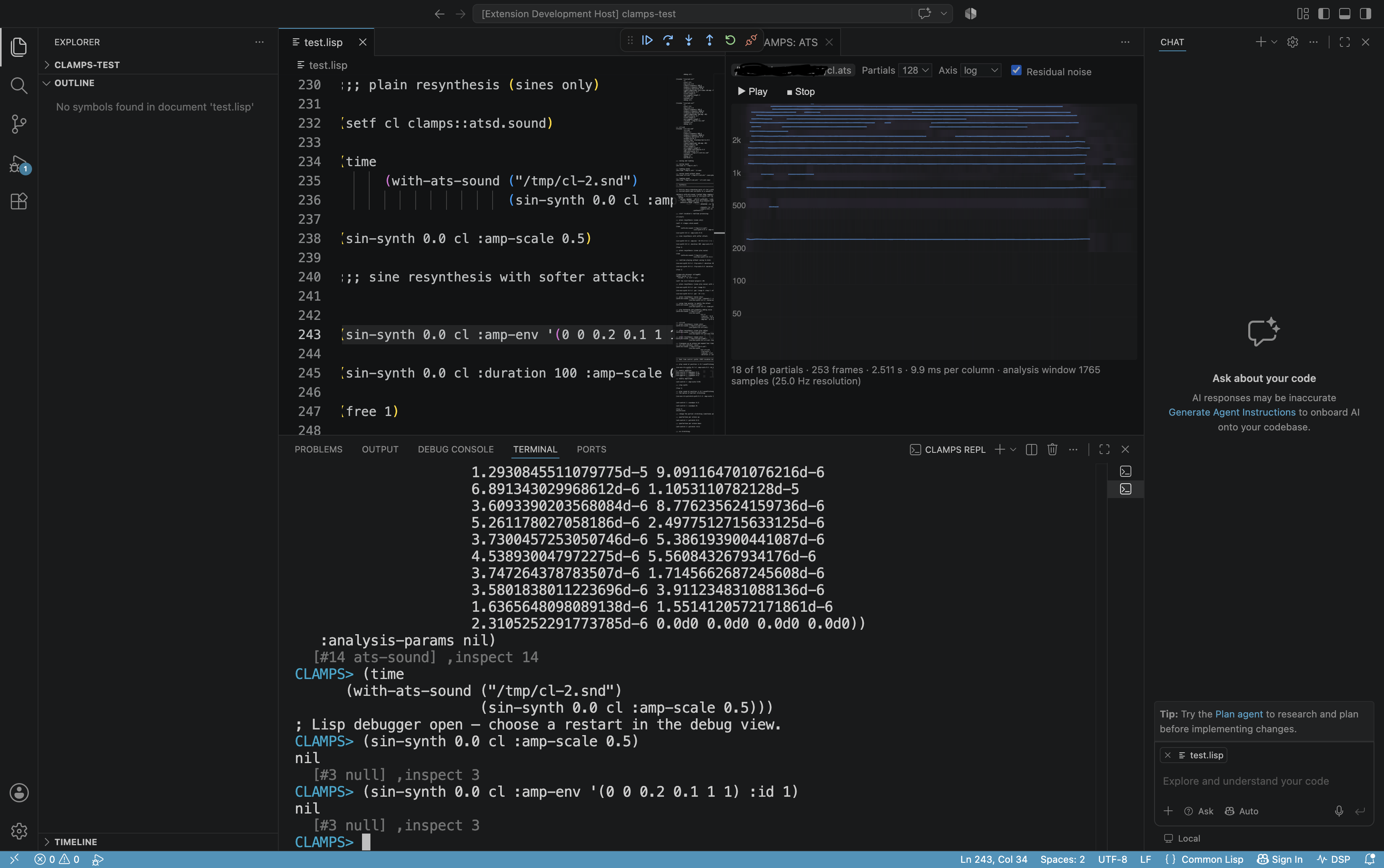Play the ATS sound

[x=752, y=92]
